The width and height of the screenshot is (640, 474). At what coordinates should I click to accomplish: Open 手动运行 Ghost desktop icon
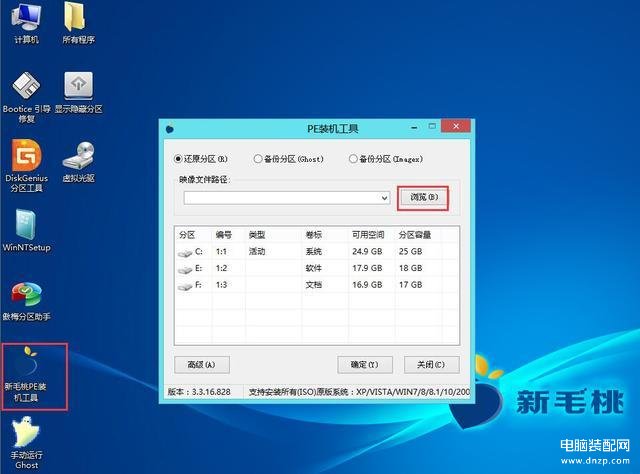tap(26, 435)
